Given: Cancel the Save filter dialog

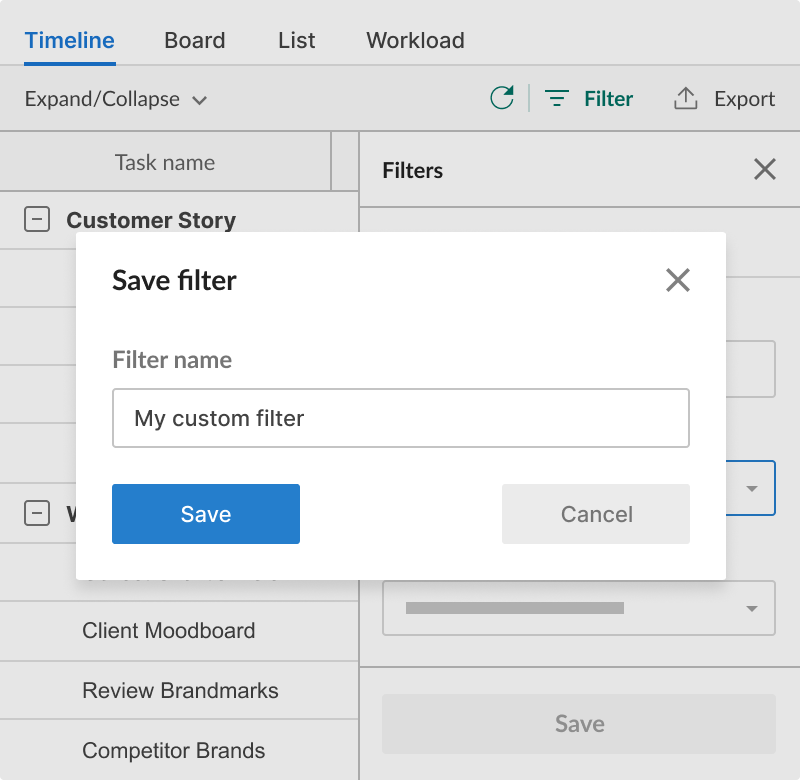Looking at the screenshot, I should pyautogui.click(x=596, y=514).
